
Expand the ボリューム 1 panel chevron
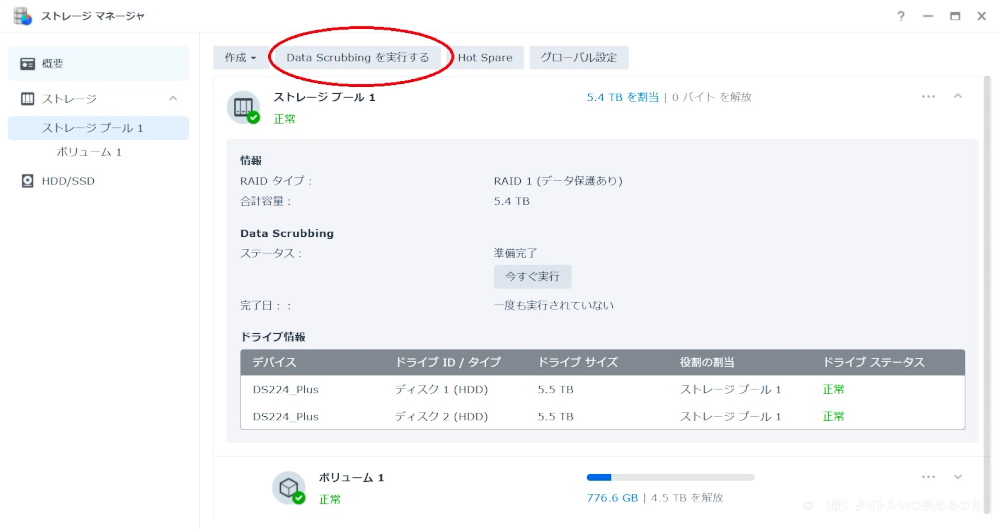pyautogui.click(x=958, y=477)
